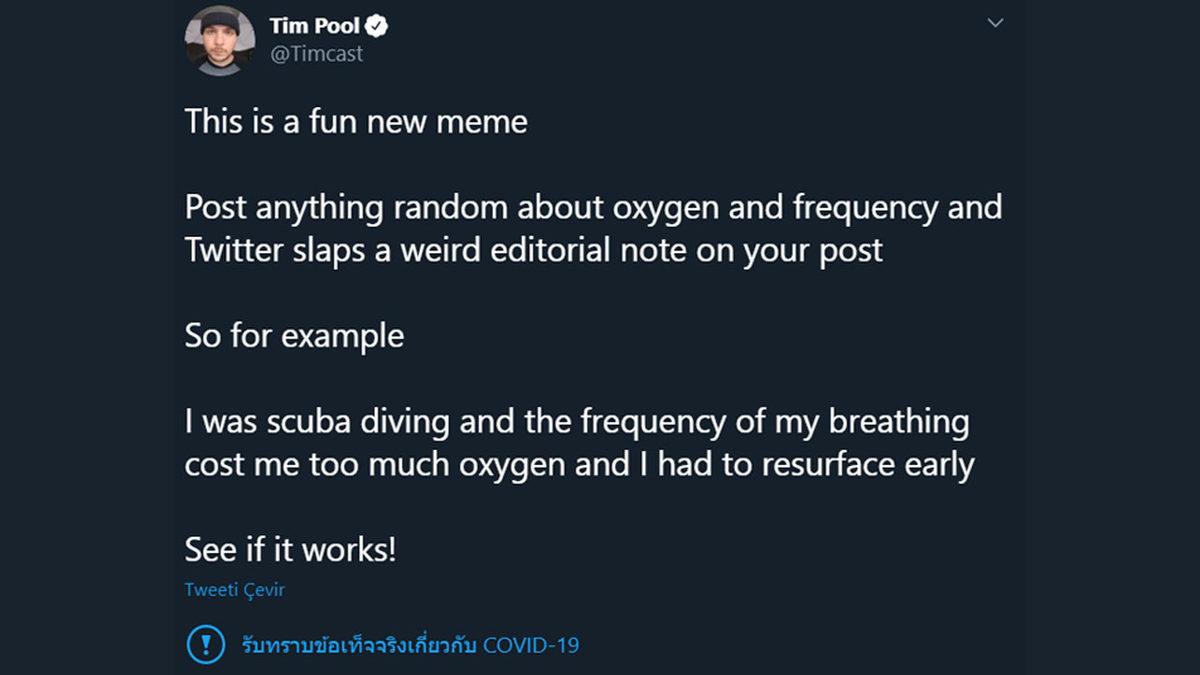
Task: Open the @Timcast handle link
Action: point(316,54)
